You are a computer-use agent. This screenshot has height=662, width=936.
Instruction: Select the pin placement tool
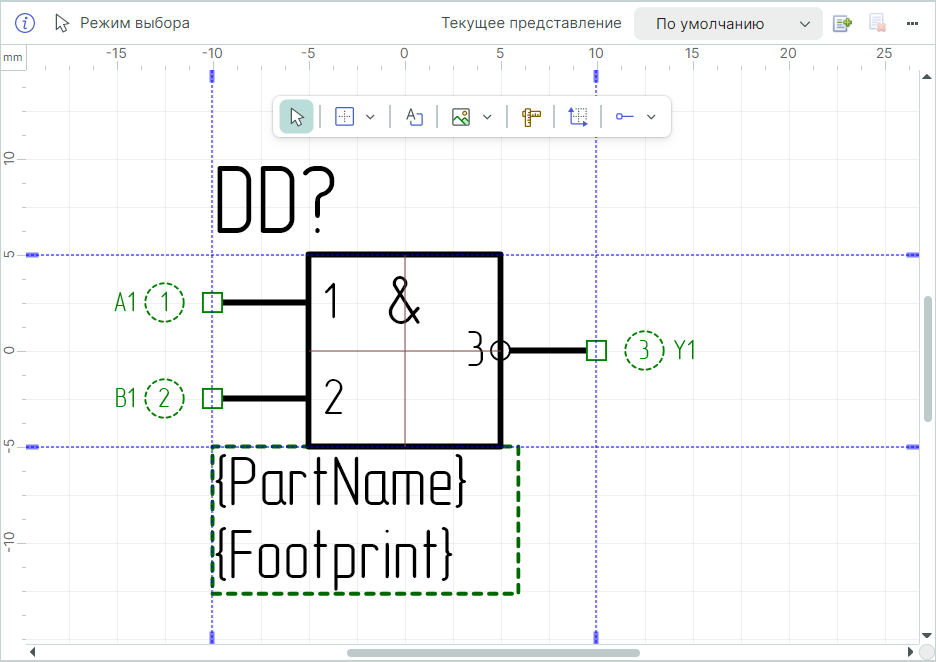click(625, 117)
